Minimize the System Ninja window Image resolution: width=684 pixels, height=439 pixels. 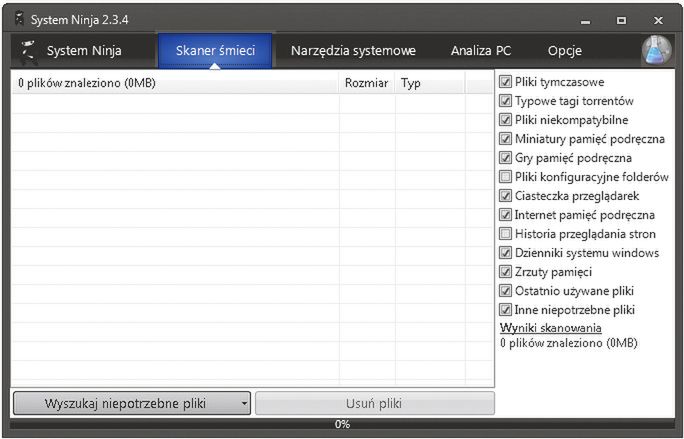tap(585, 21)
